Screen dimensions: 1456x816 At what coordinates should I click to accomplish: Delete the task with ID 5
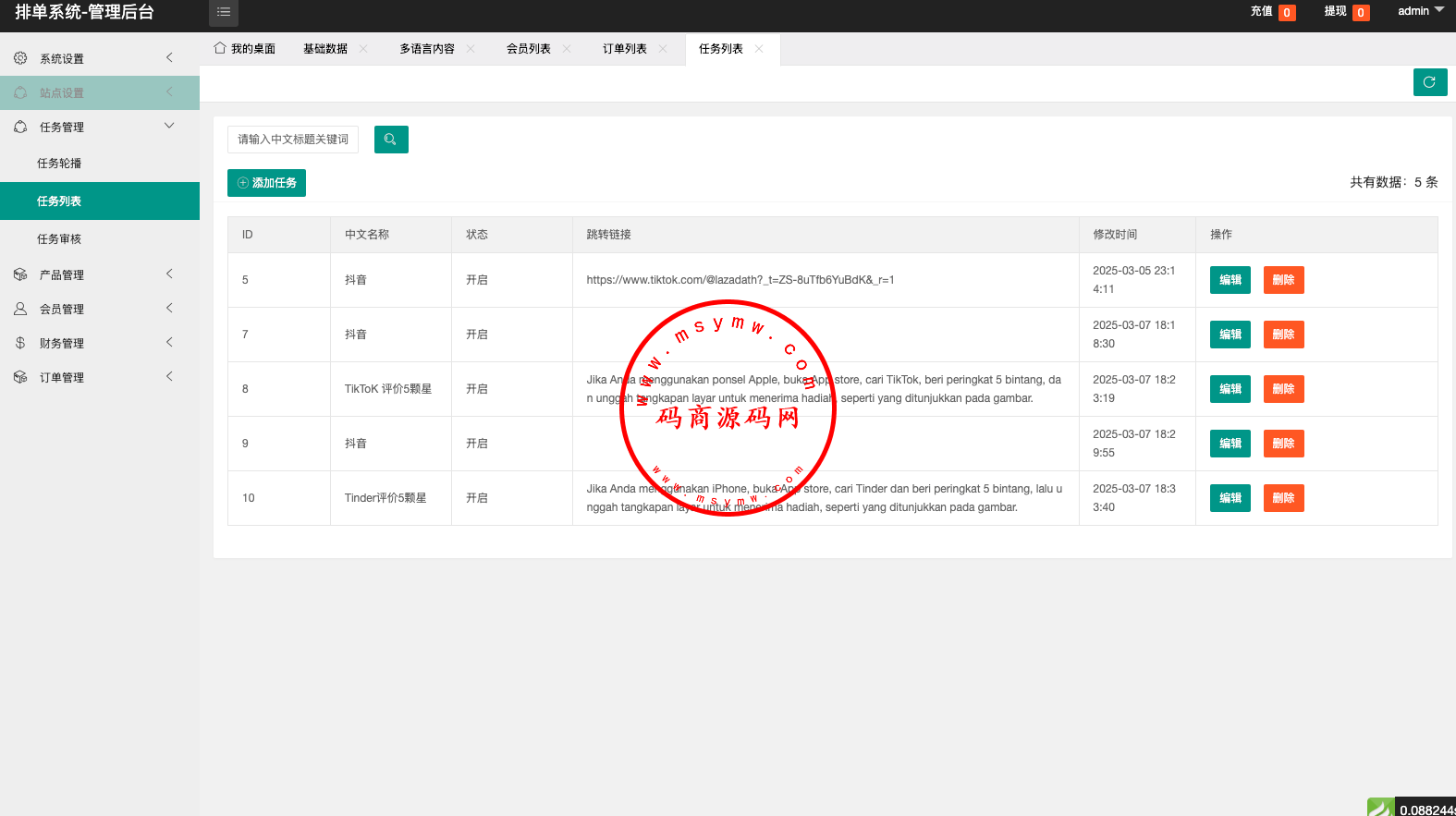pyautogui.click(x=1284, y=280)
